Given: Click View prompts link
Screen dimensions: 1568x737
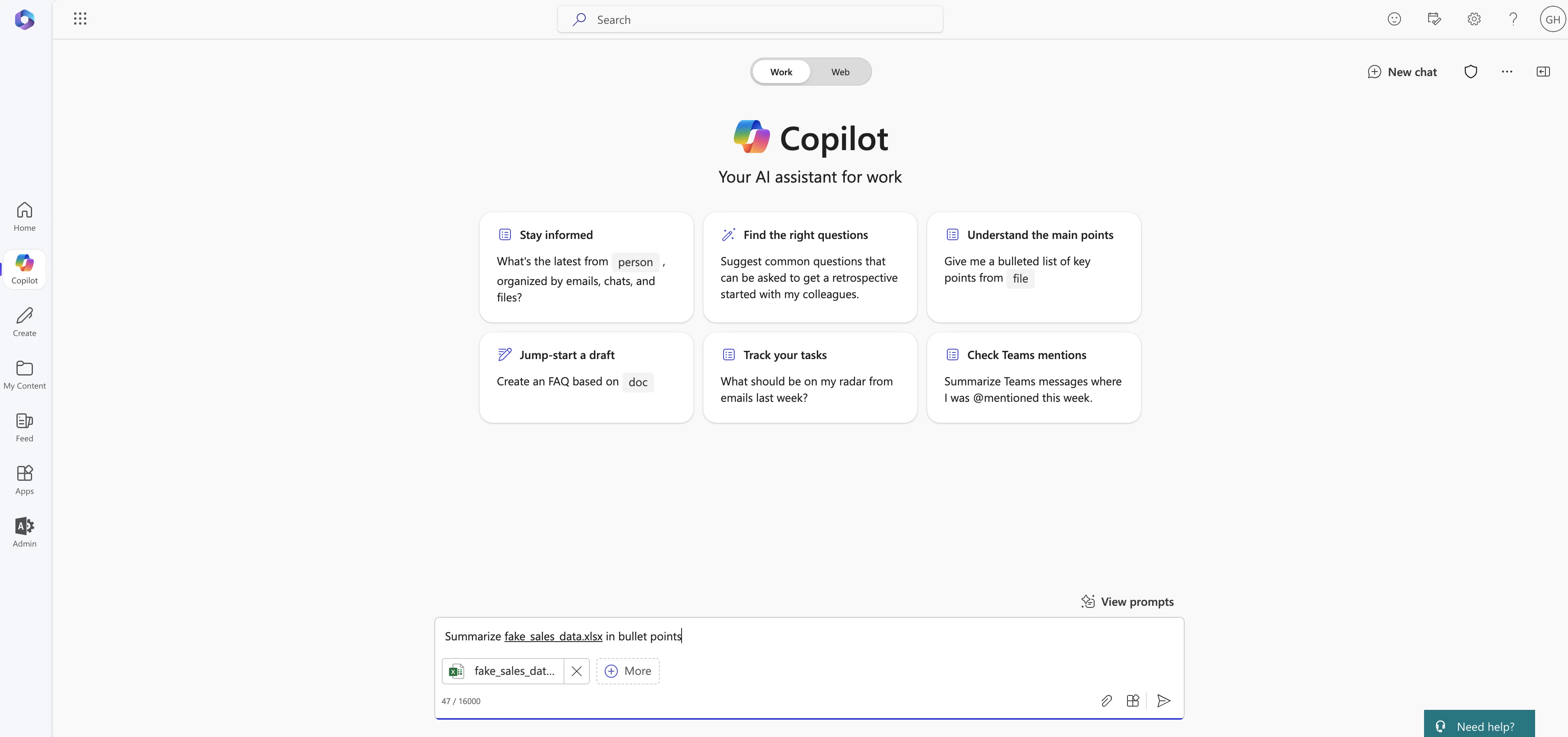Looking at the screenshot, I should click(x=1127, y=601).
